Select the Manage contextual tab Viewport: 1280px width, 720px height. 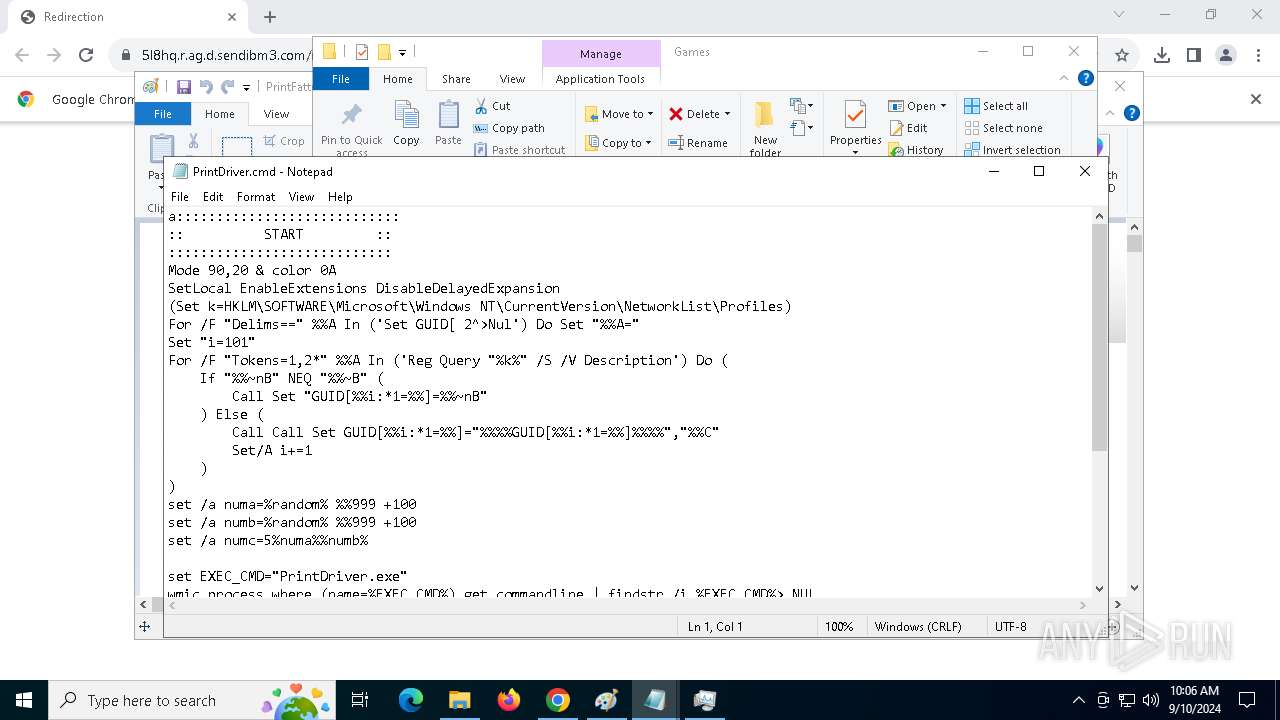click(600, 54)
